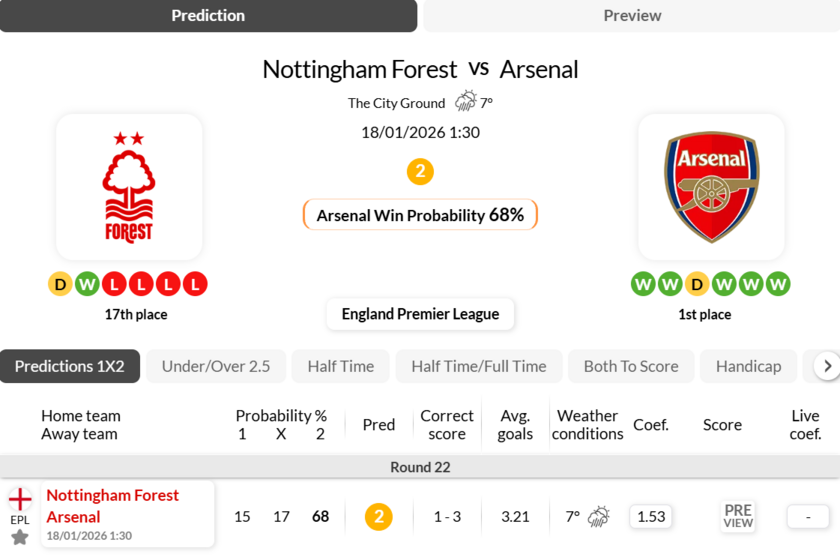Open the Handicap tab

748,366
